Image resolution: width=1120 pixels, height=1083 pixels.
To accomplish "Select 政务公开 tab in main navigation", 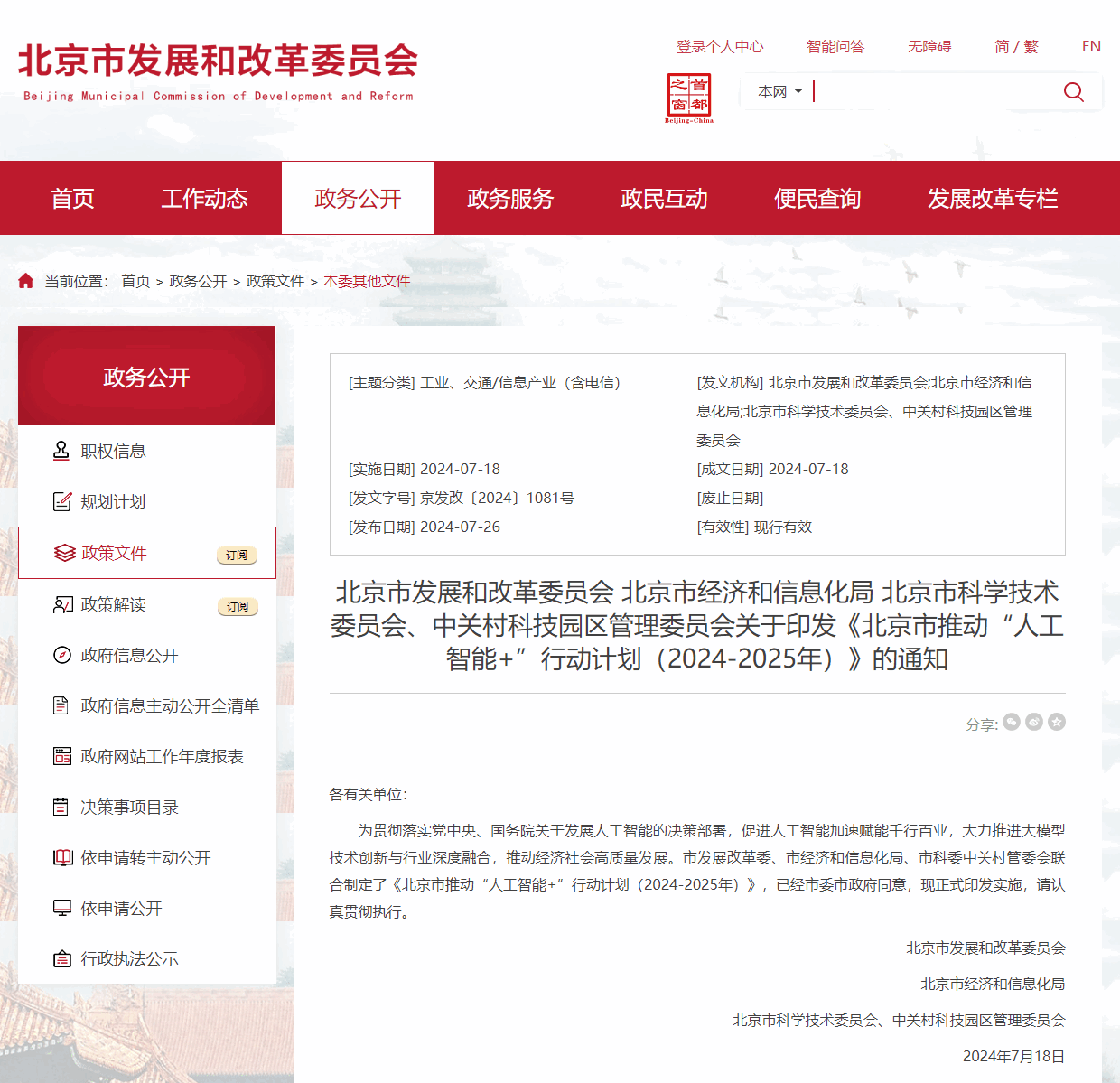I will [x=358, y=199].
